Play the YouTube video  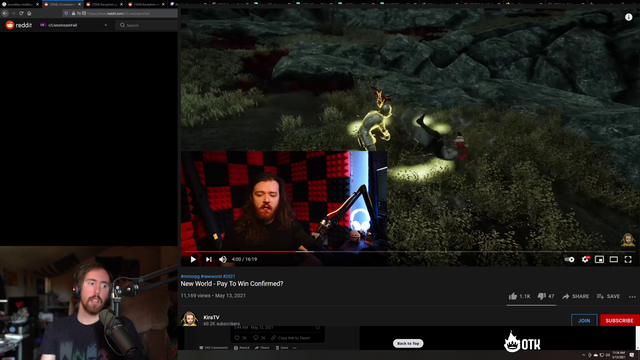click(193, 259)
